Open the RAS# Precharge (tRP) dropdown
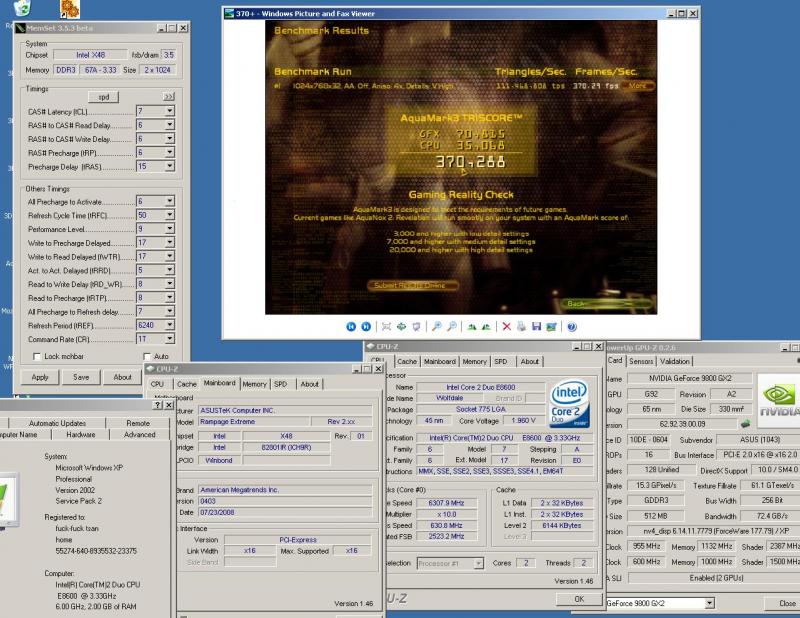The image size is (800, 618). (x=170, y=152)
